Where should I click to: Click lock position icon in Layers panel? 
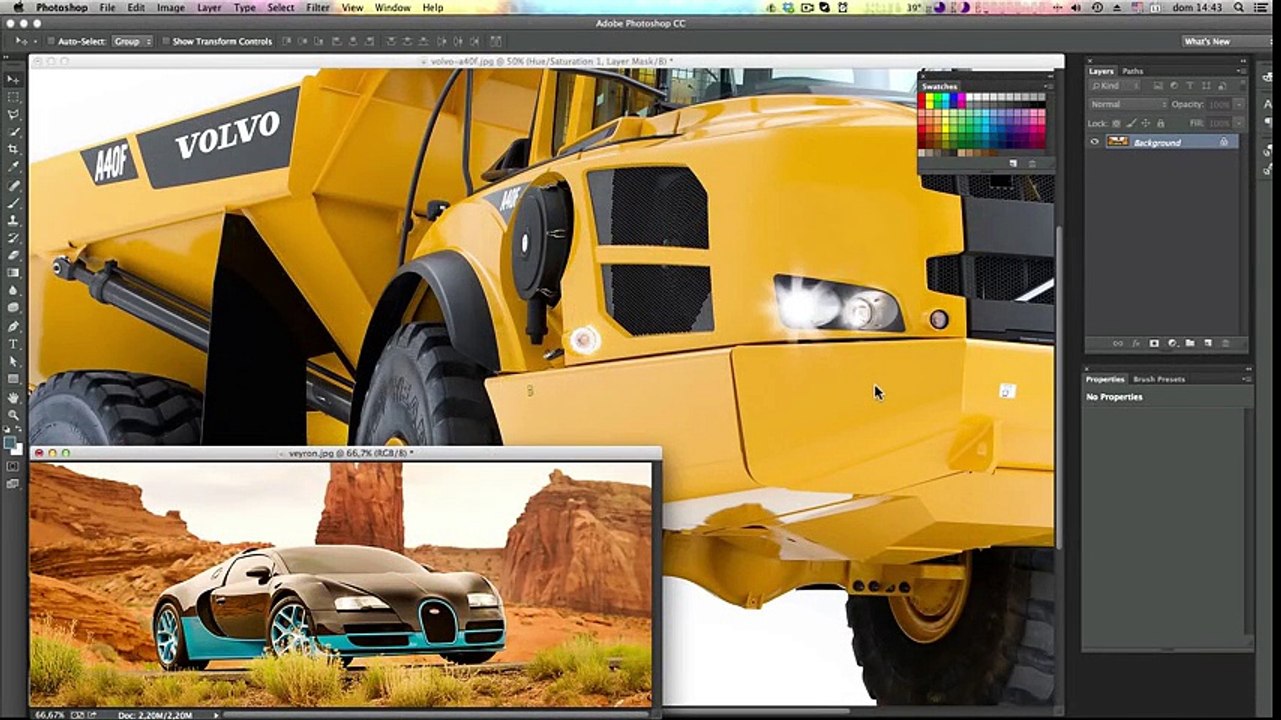click(1145, 123)
